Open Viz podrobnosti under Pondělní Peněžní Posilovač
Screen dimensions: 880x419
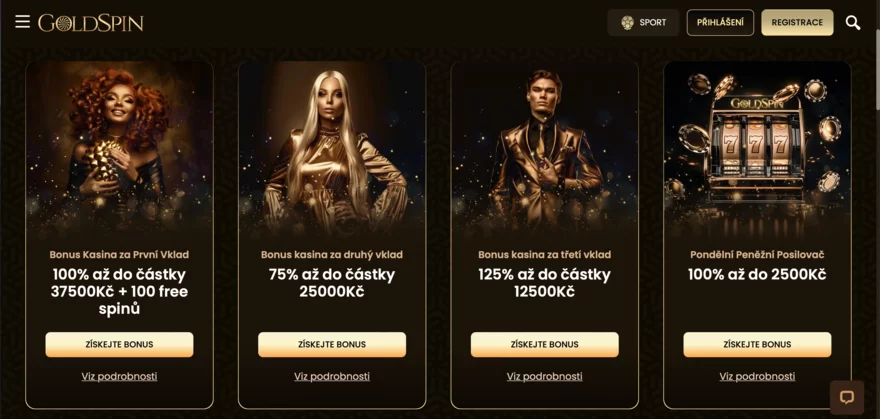coord(757,376)
